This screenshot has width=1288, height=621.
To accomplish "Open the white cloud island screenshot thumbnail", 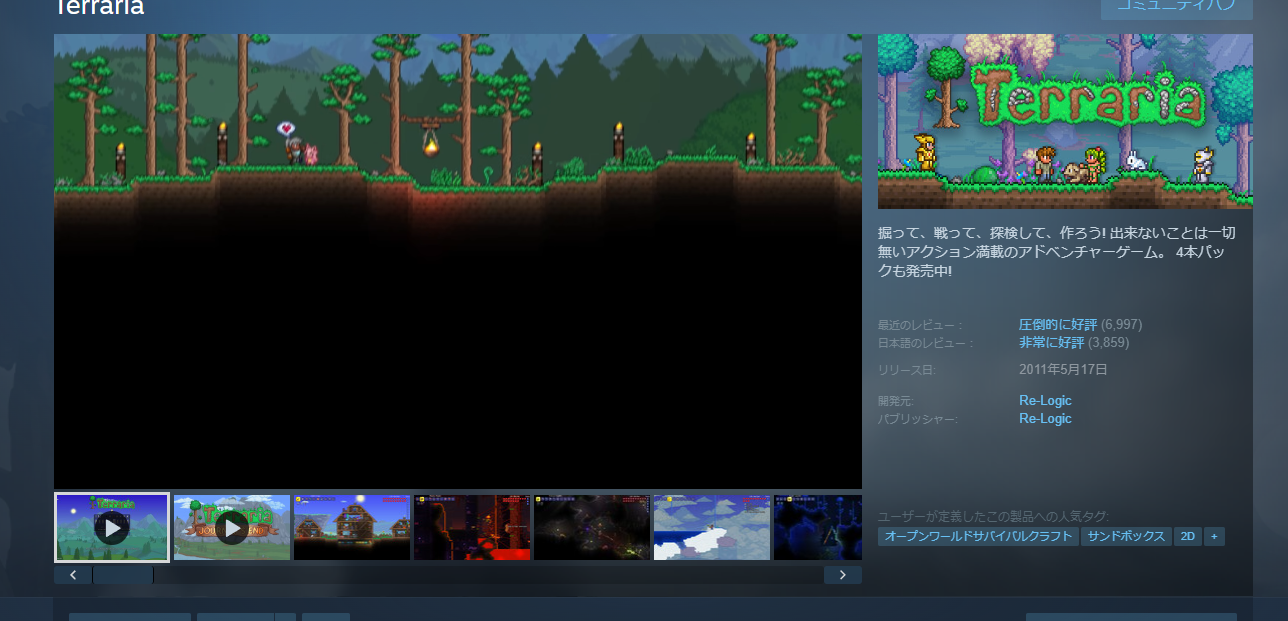I will point(712,527).
